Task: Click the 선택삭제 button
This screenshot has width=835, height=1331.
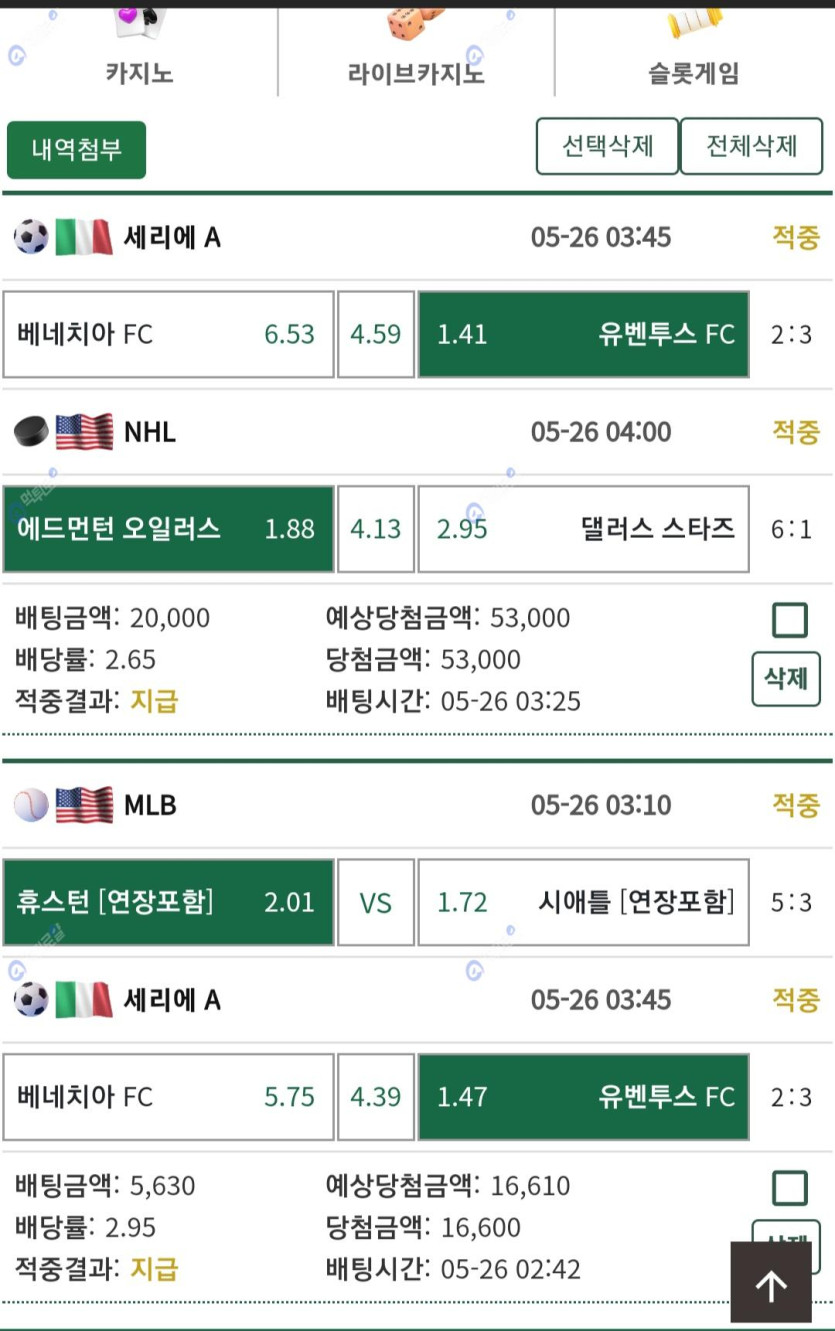Action: 607,146
